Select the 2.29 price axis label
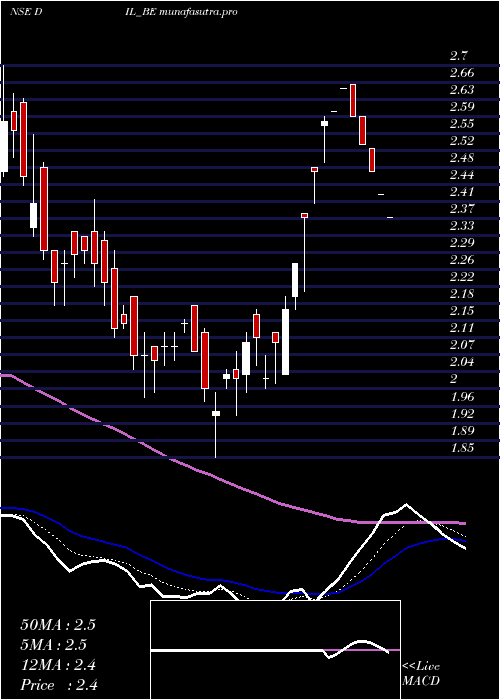This screenshot has width=500, height=700. (462, 243)
